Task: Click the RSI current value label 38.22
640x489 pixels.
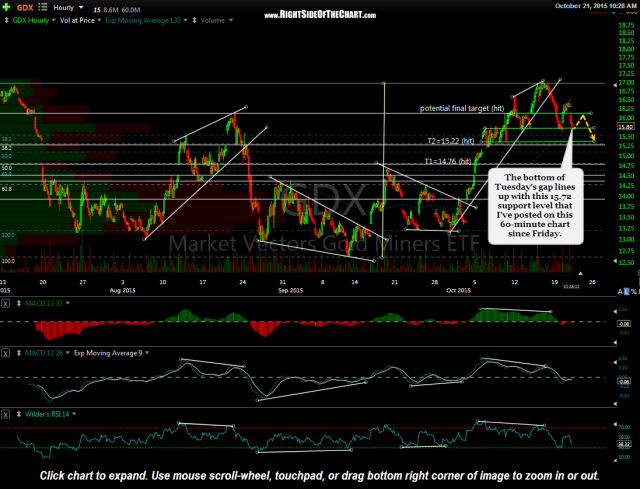Action: [x=624, y=443]
